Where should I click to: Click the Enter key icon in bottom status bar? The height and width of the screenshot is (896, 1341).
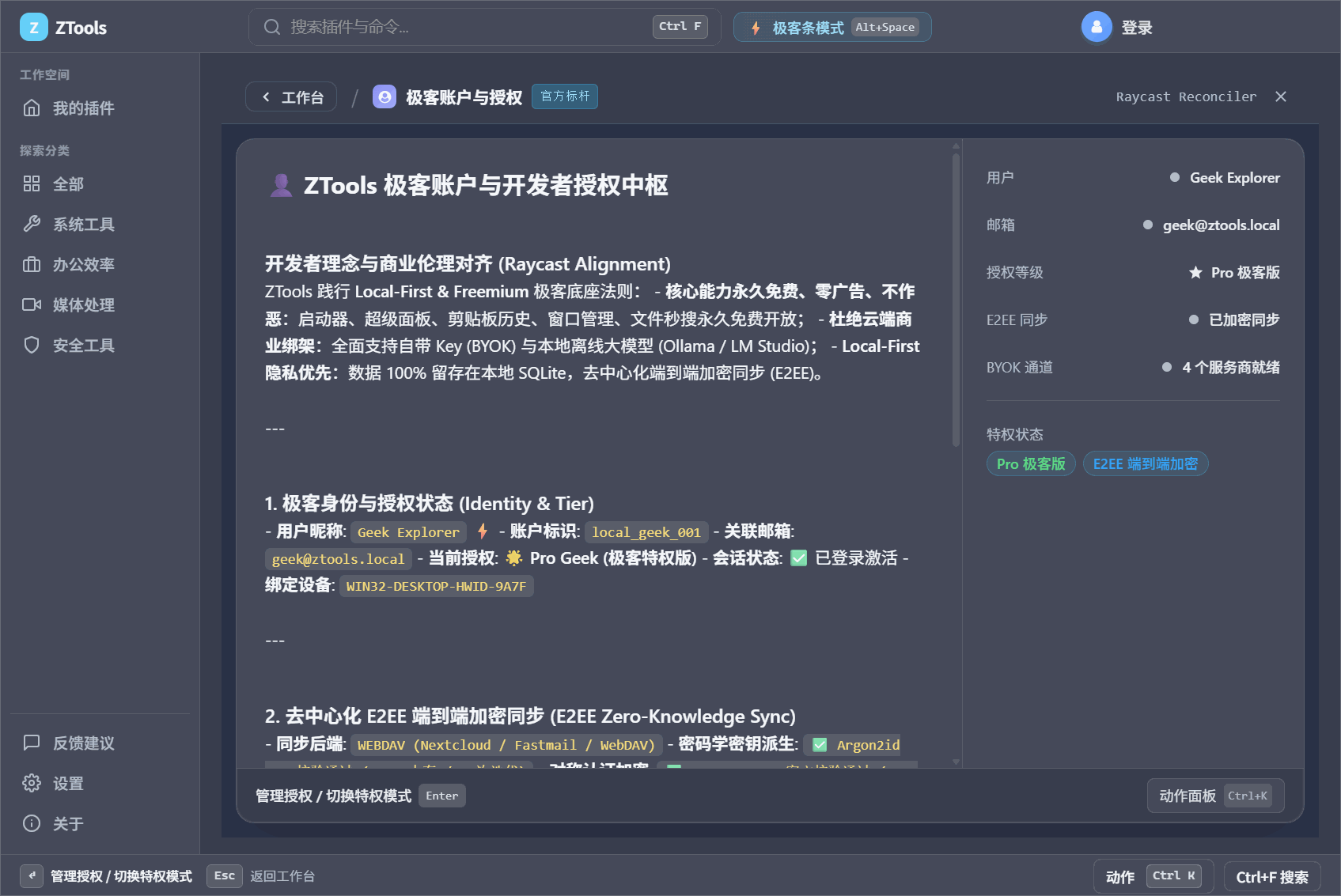point(32,875)
